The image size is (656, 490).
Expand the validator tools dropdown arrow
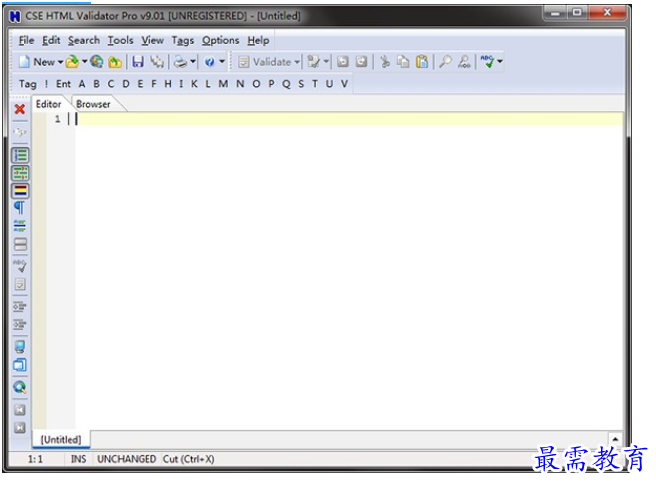[326, 62]
